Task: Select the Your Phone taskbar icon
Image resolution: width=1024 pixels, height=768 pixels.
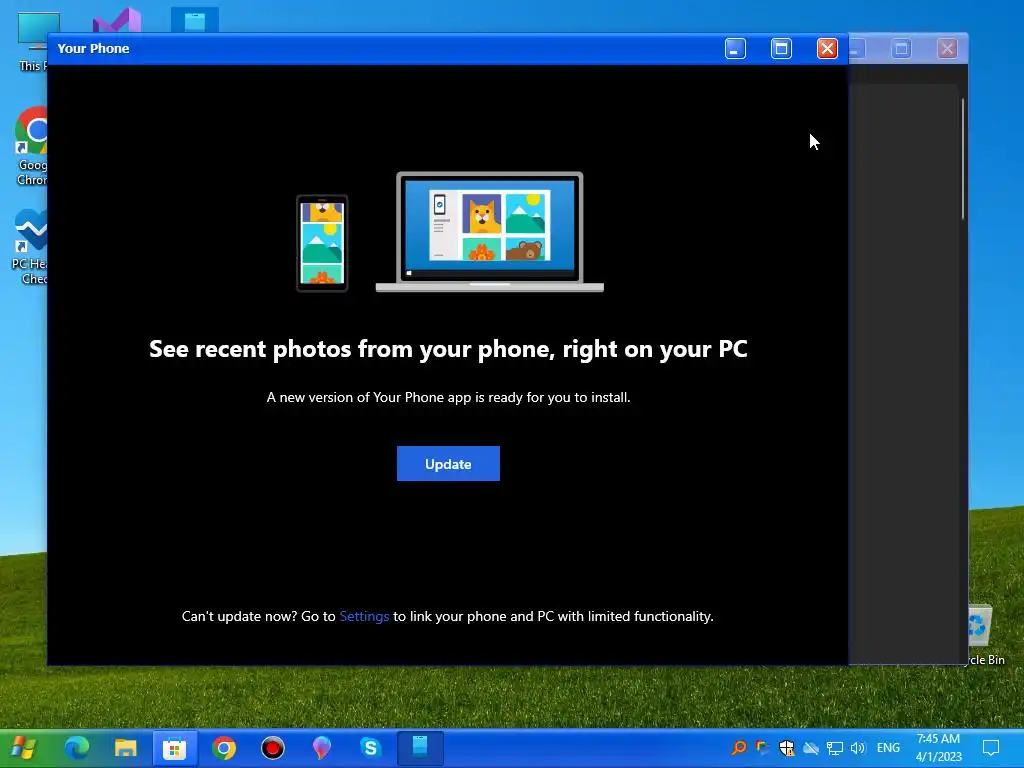Action: coord(420,748)
